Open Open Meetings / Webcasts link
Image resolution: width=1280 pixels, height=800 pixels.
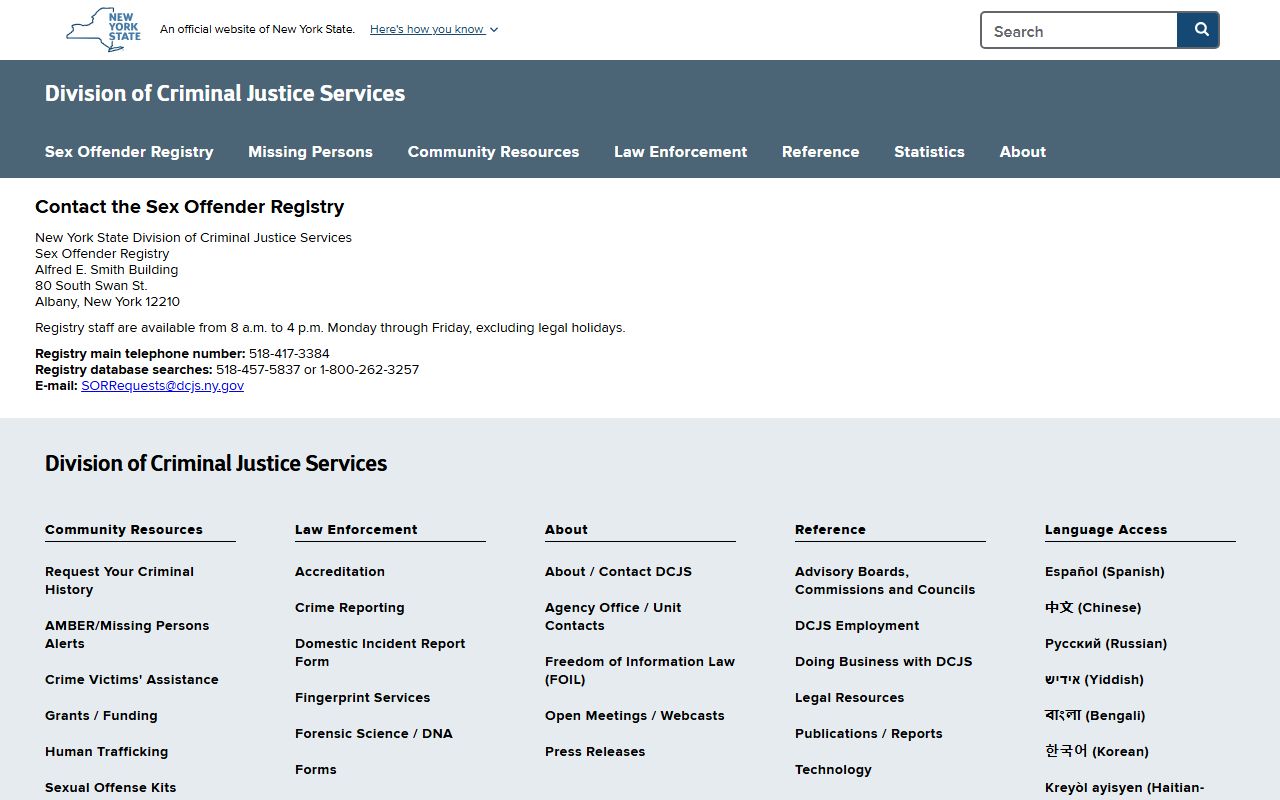634,715
